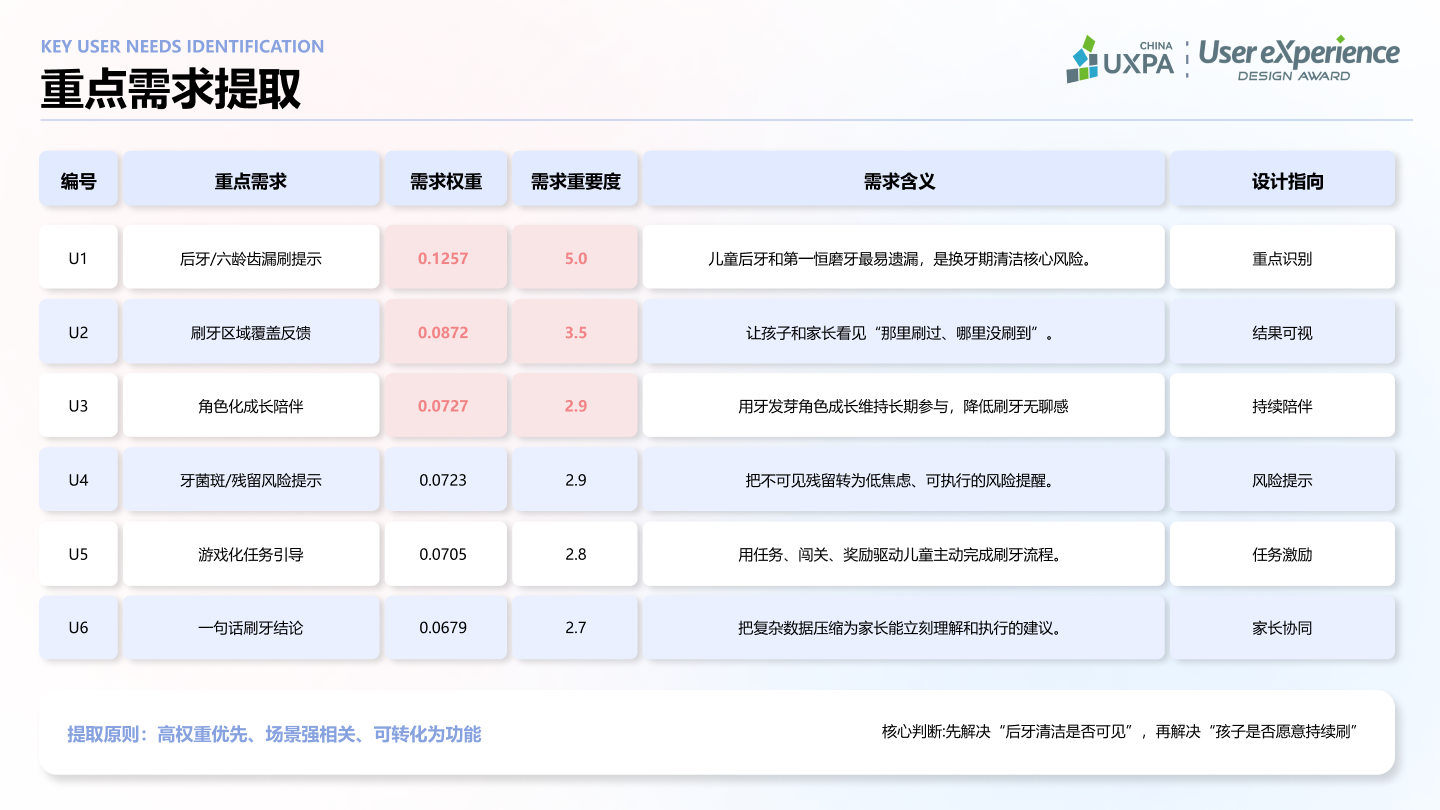Click the U4 row number cell
The width and height of the screenshot is (1440, 810).
[79, 480]
